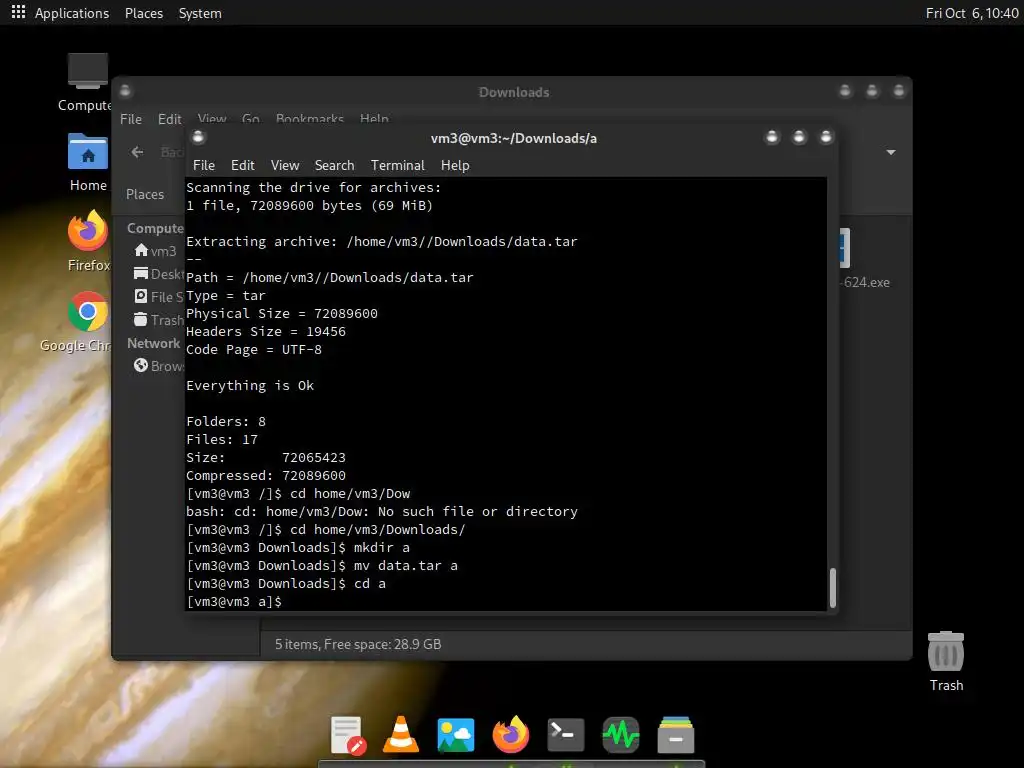Open the terminal Search menu
Screen dimensions: 1024x768
tap(334, 165)
